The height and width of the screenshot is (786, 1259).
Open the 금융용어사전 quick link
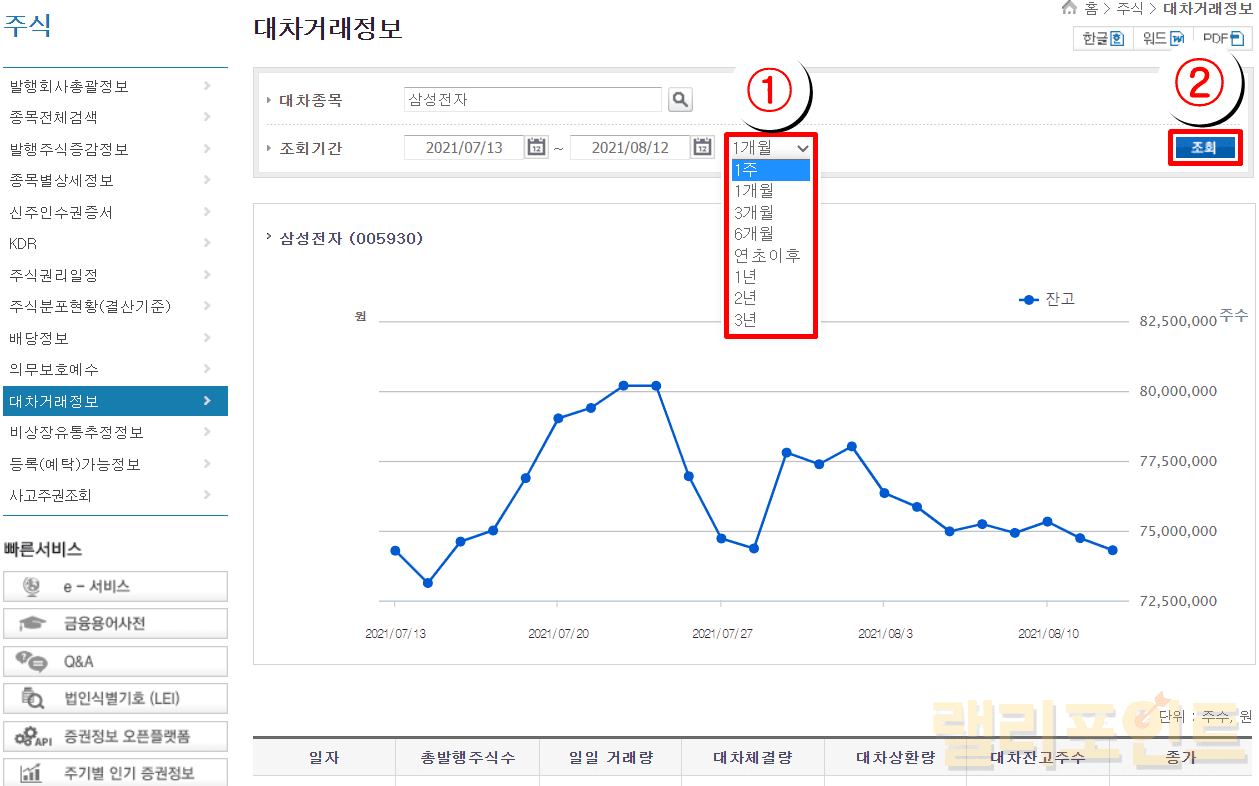(115, 624)
